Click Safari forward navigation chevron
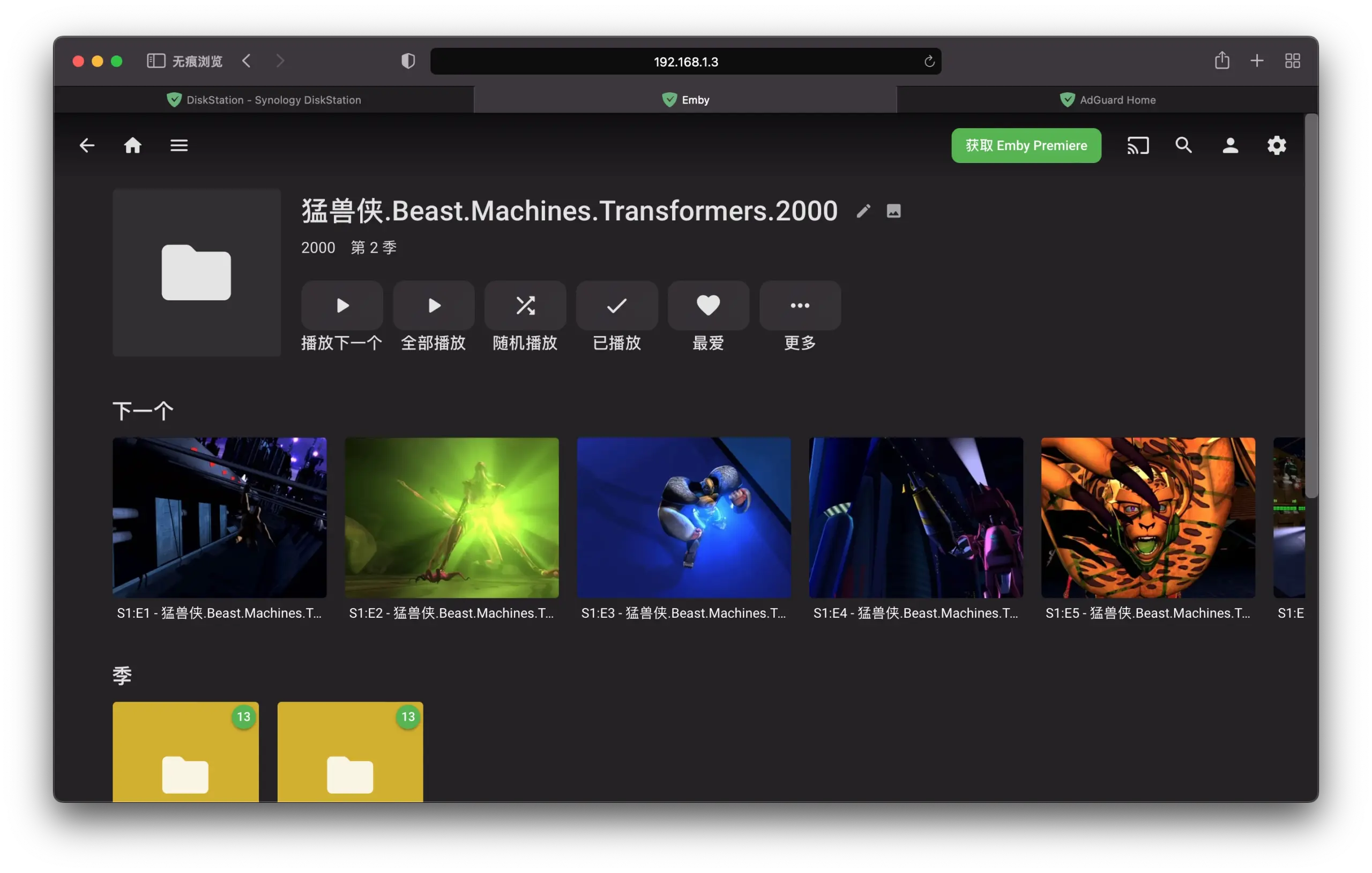Viewport: 1372px width, 873px height. (x=280, y=61)
